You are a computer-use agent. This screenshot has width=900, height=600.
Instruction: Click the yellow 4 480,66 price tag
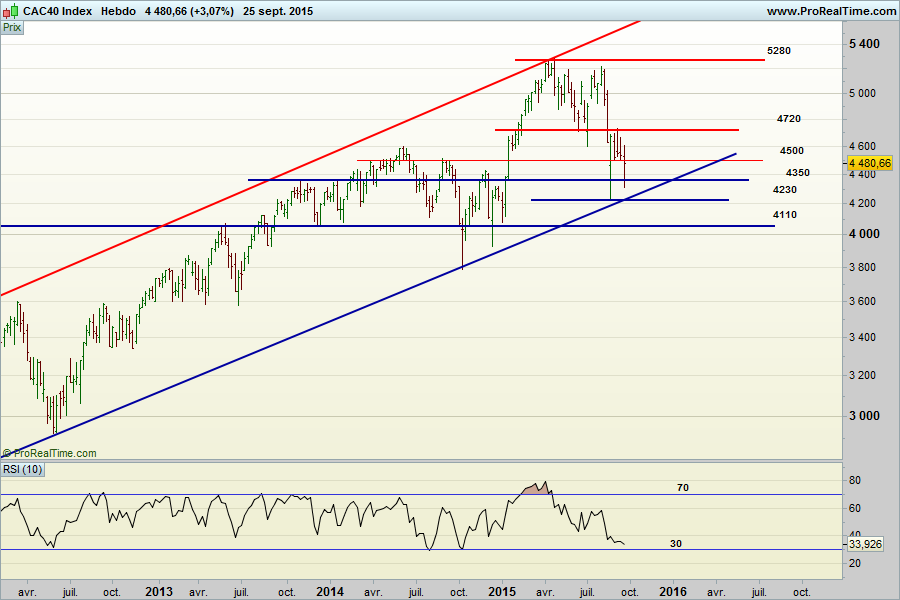[869, 163]
